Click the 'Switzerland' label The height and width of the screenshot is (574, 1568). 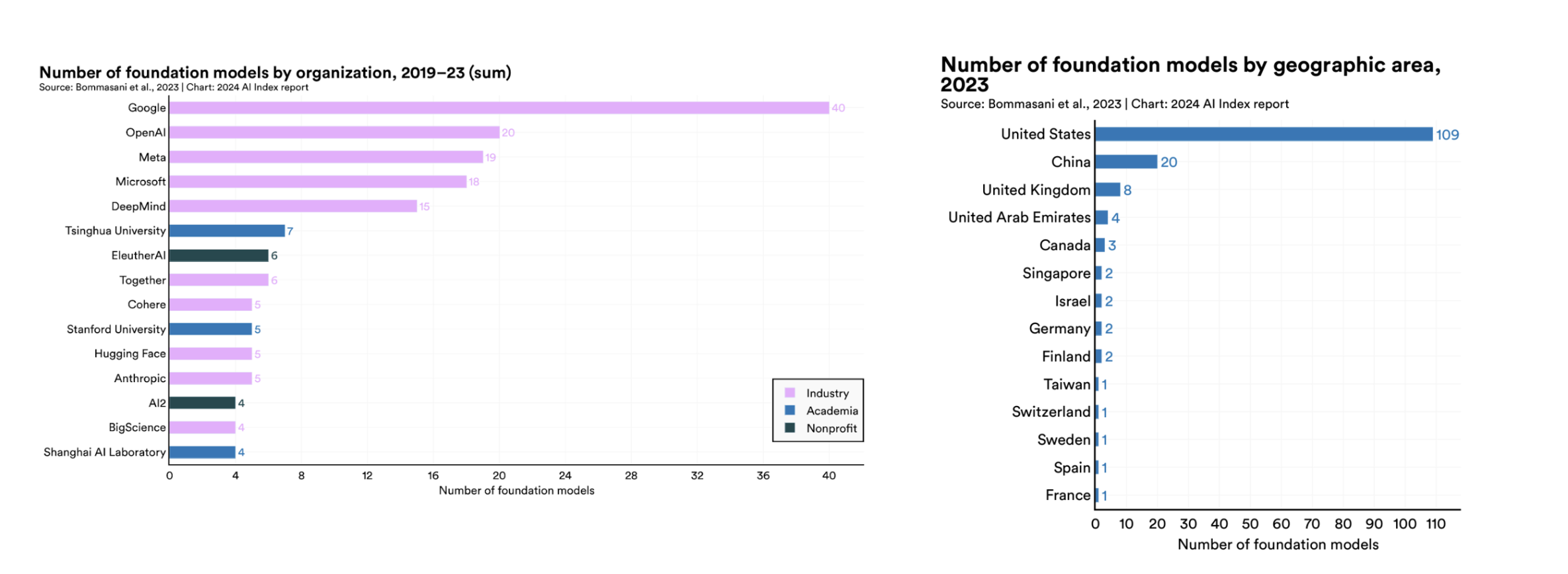1051,412
